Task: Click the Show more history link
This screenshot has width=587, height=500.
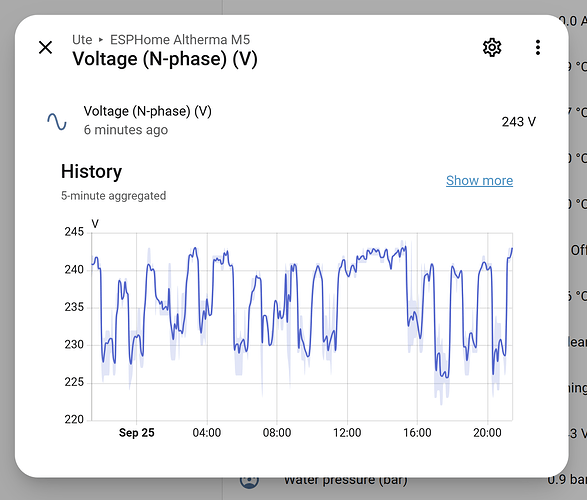Action: [479, 180]
